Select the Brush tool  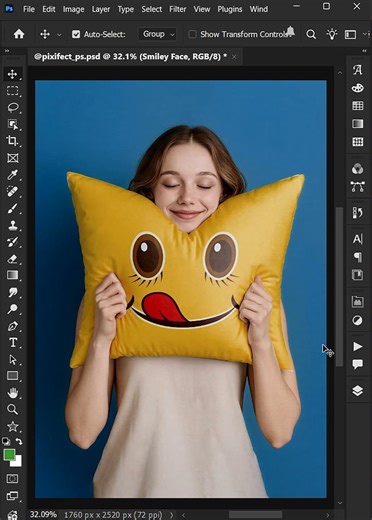13,208
